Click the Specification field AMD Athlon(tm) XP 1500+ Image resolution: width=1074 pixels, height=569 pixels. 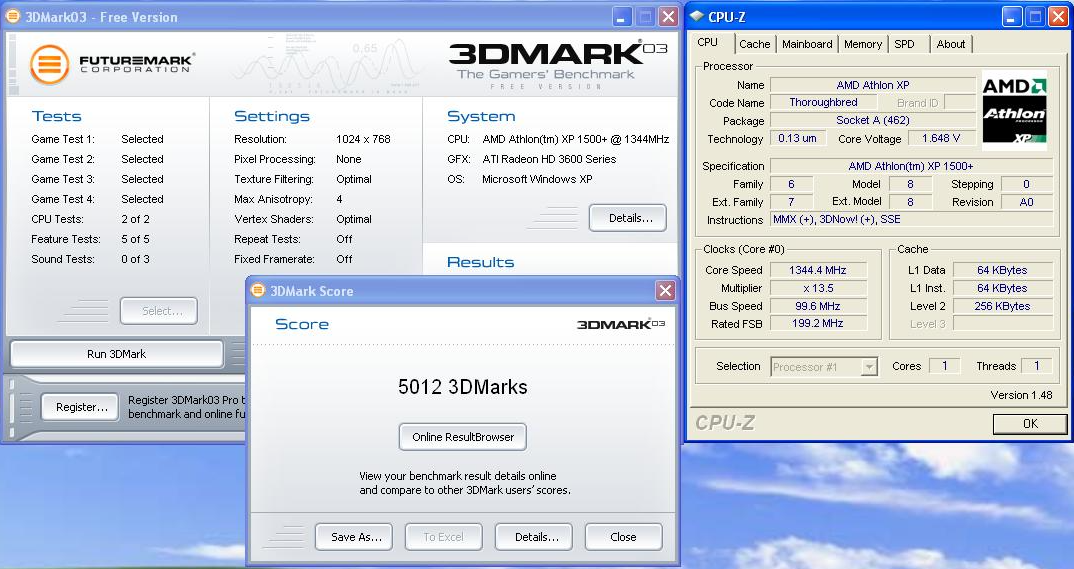click(x=911, y=166)
